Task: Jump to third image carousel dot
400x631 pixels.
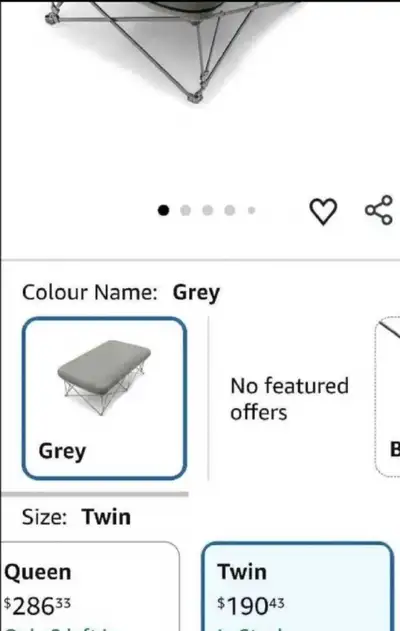Action: [x=208, y=210]
